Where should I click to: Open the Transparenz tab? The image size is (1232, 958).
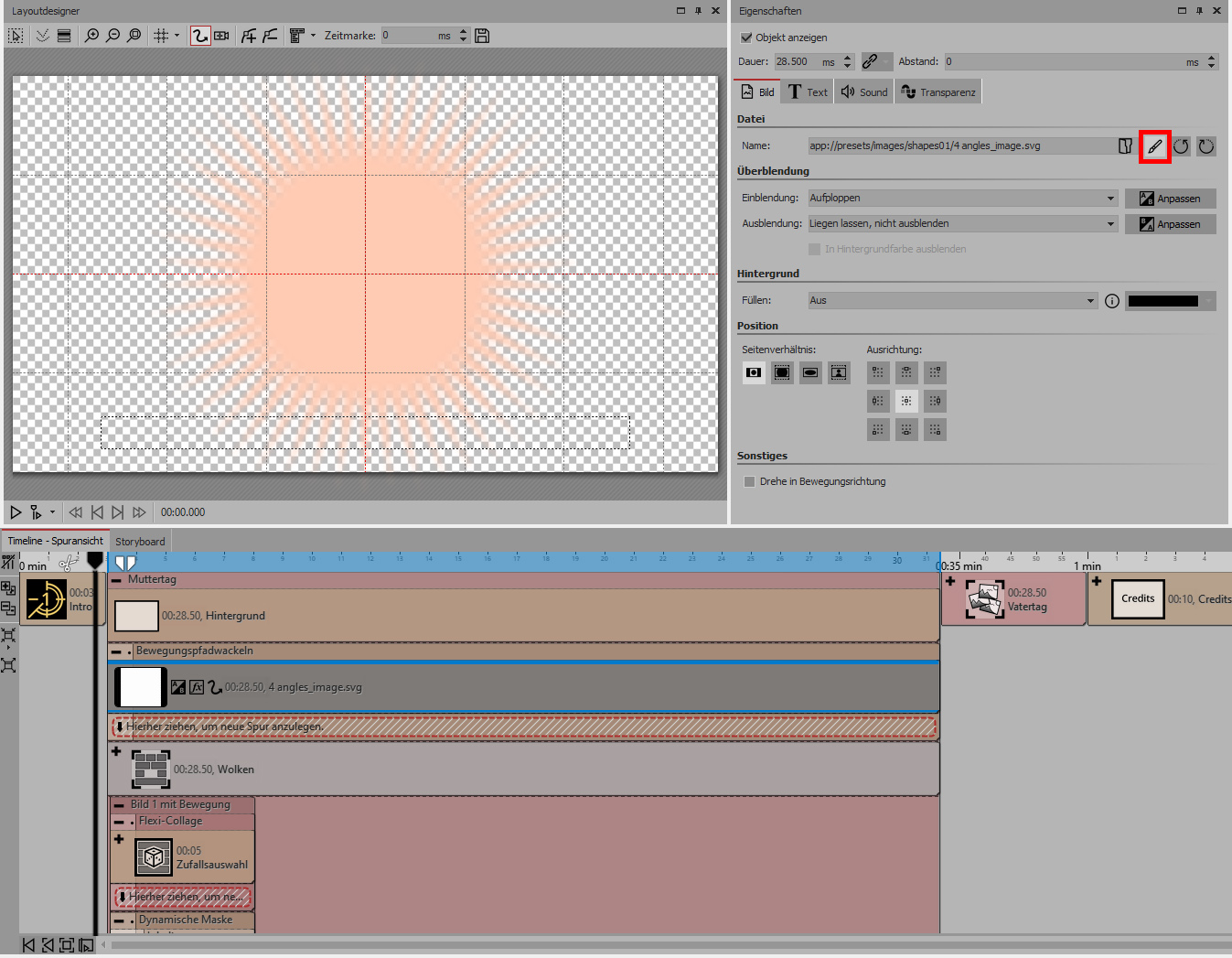click(938, 92)
